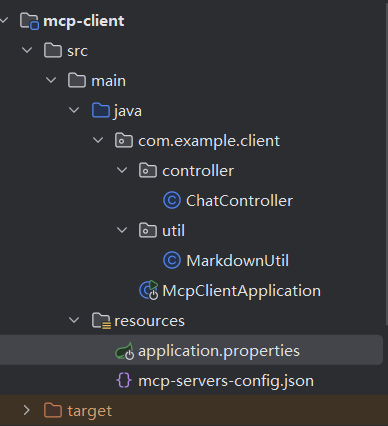Image resolution: width=388 pixels, height=426 pixels.
Task: Select the java label
Action: point(128,111)
